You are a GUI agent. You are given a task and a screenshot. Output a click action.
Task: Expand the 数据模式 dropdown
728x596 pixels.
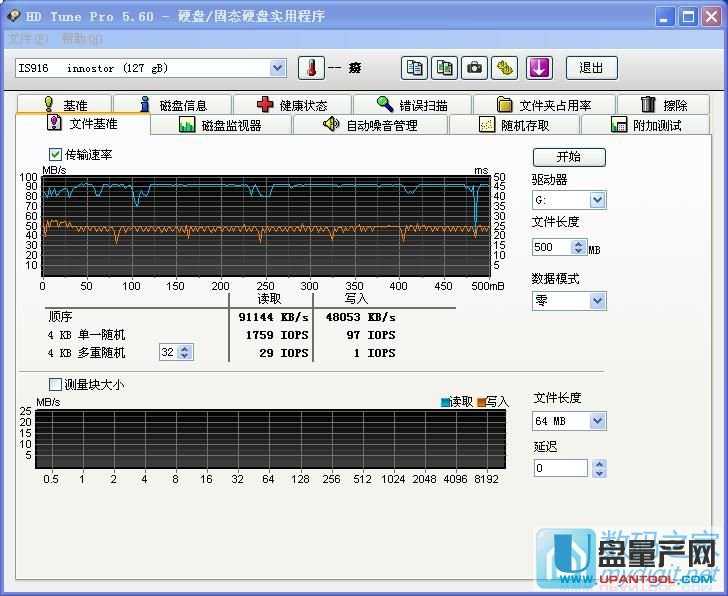tap(597, 300)
